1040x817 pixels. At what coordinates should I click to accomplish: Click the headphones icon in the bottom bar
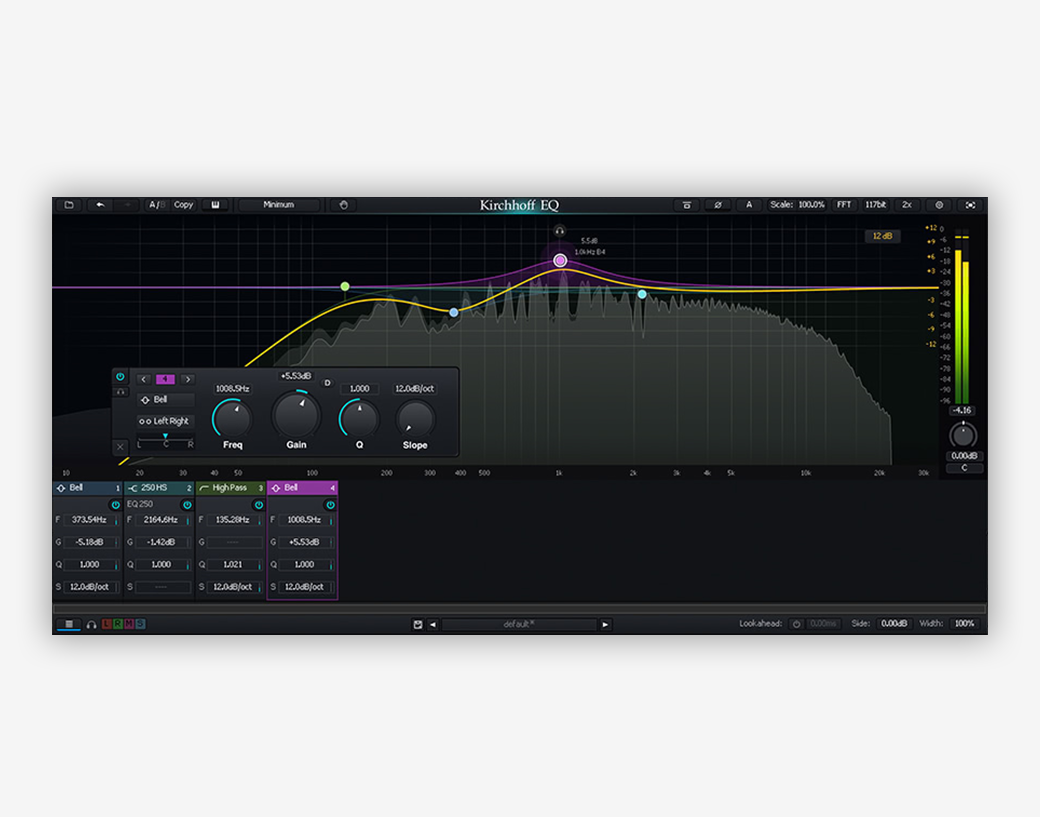point(92,625)
